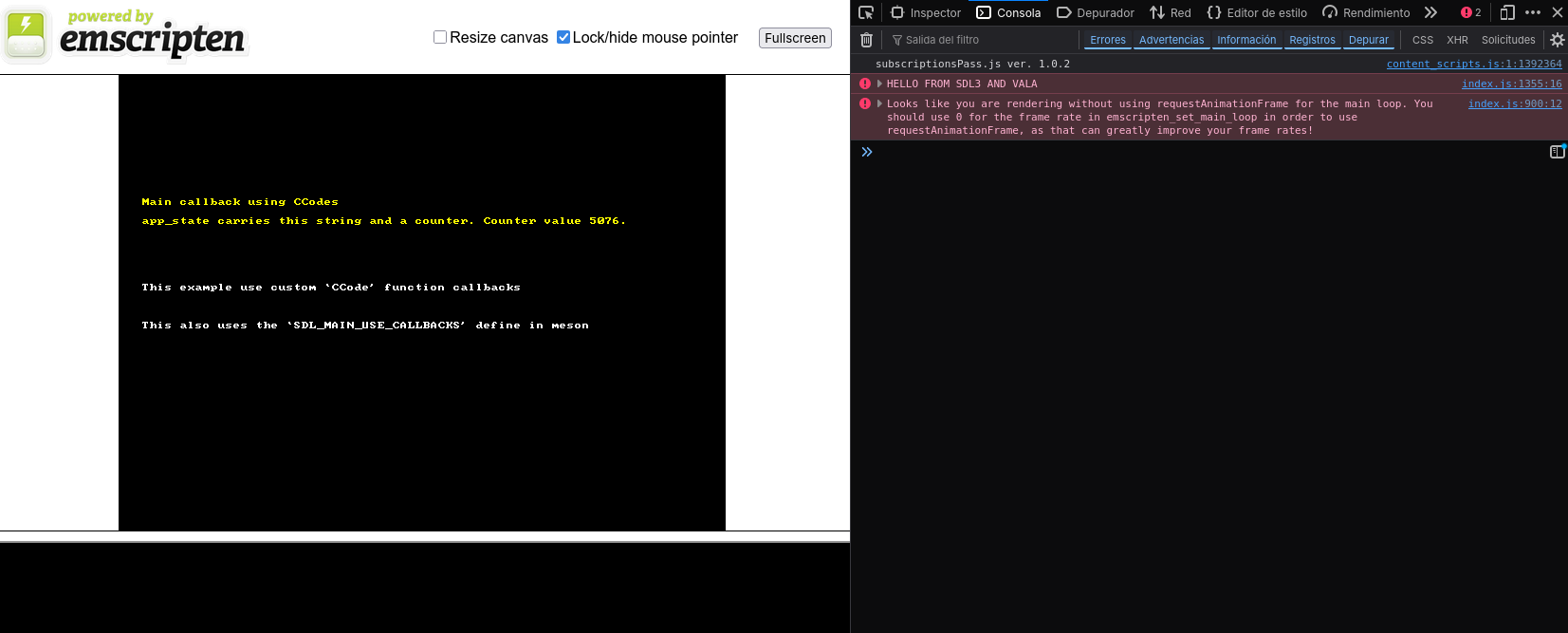Screen dimensions: 1568x633
Task: Open the index.js:1355:16 source link
Action: pos(1511,84)
